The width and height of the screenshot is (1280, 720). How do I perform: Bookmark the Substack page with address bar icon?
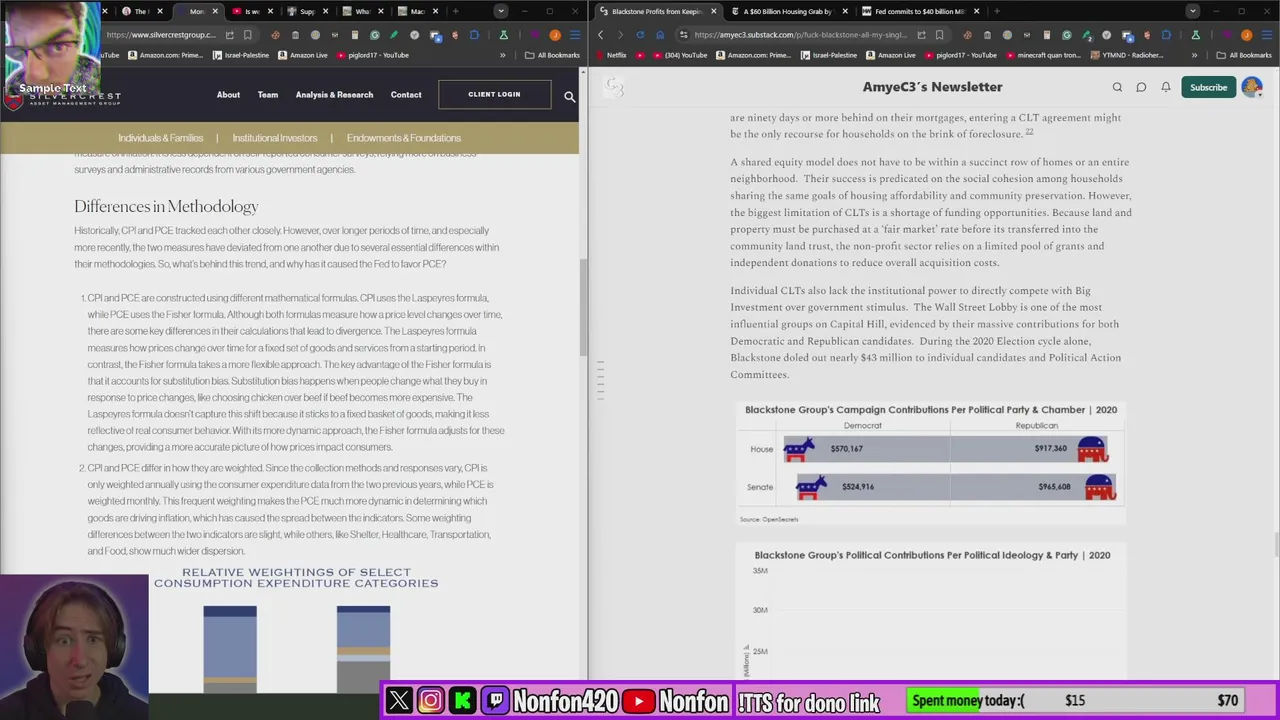pyautogui.click(x=939, y=35)
